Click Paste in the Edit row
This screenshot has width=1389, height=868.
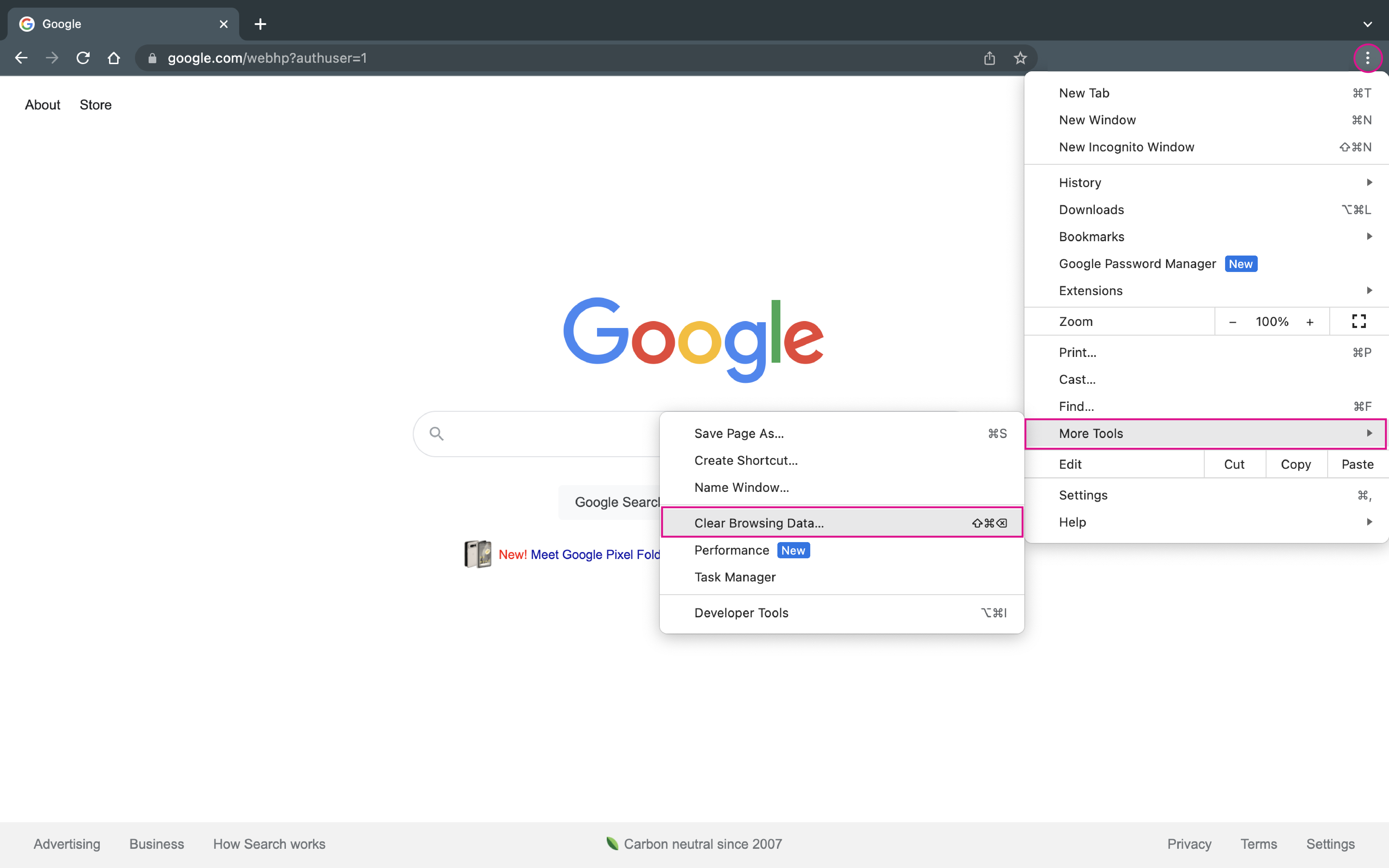click(x=1358, y=464)
